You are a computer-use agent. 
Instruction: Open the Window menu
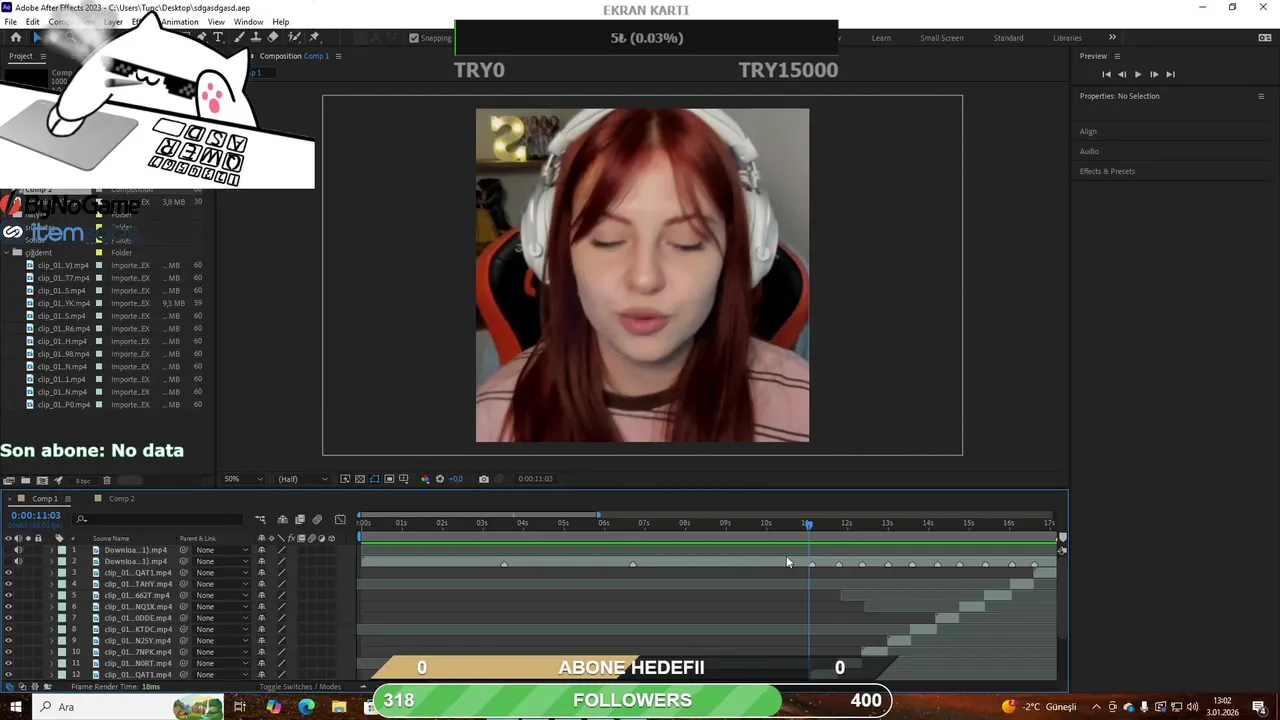[248, 22]
